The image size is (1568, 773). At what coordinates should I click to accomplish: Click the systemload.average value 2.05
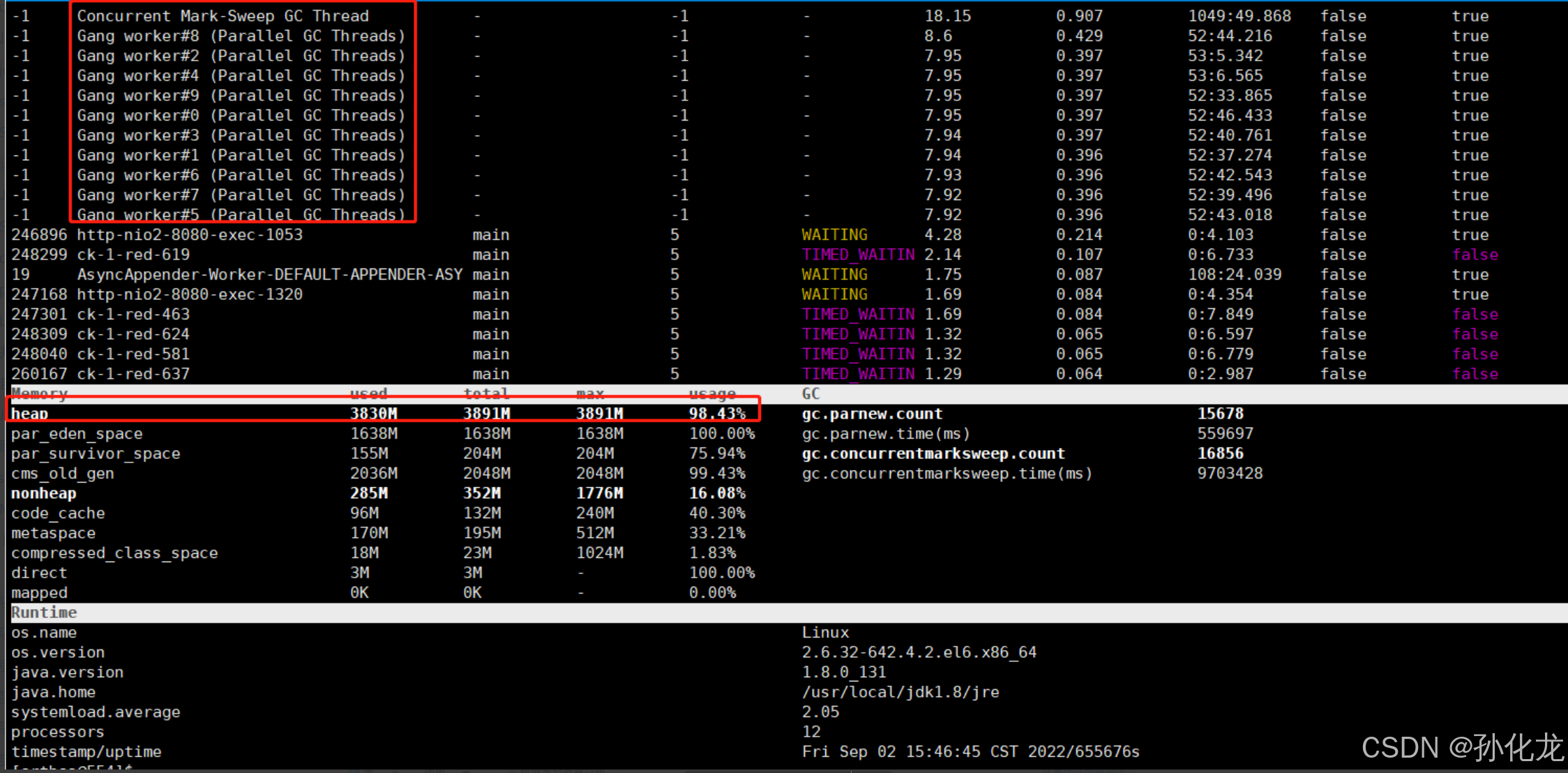pos(820,712)
